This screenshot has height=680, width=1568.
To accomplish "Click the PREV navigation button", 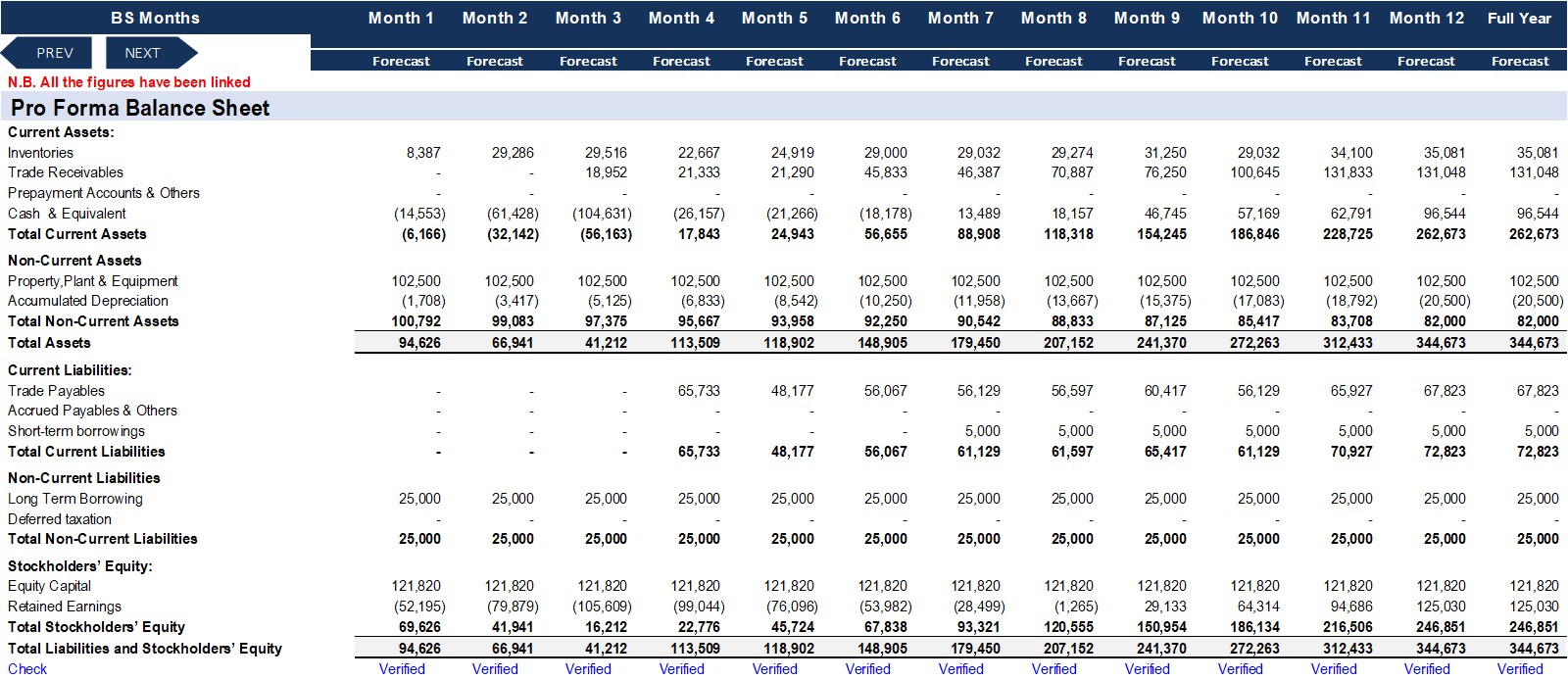I will coord(47,53).
